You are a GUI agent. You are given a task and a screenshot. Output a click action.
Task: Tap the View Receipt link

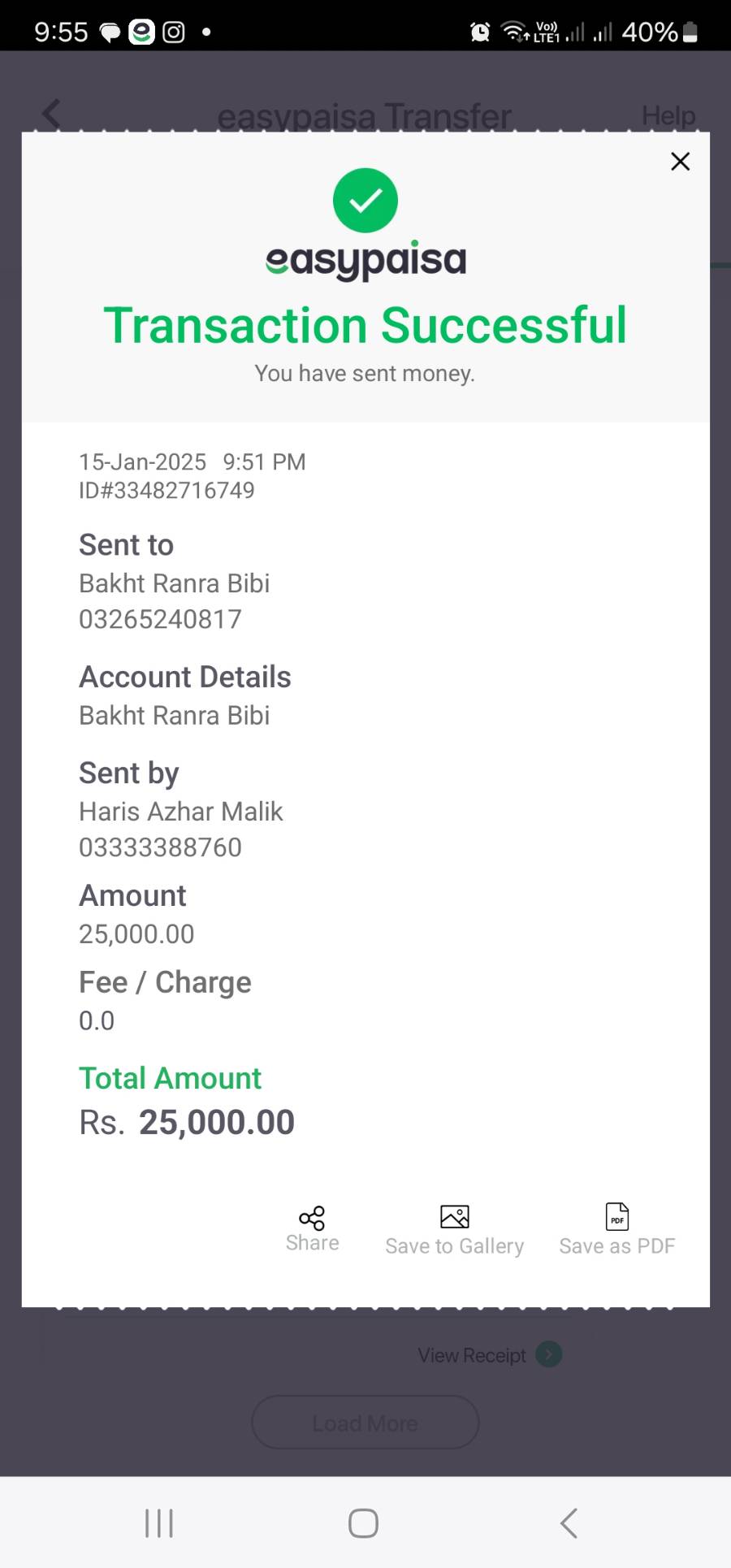click(472, 1355)
